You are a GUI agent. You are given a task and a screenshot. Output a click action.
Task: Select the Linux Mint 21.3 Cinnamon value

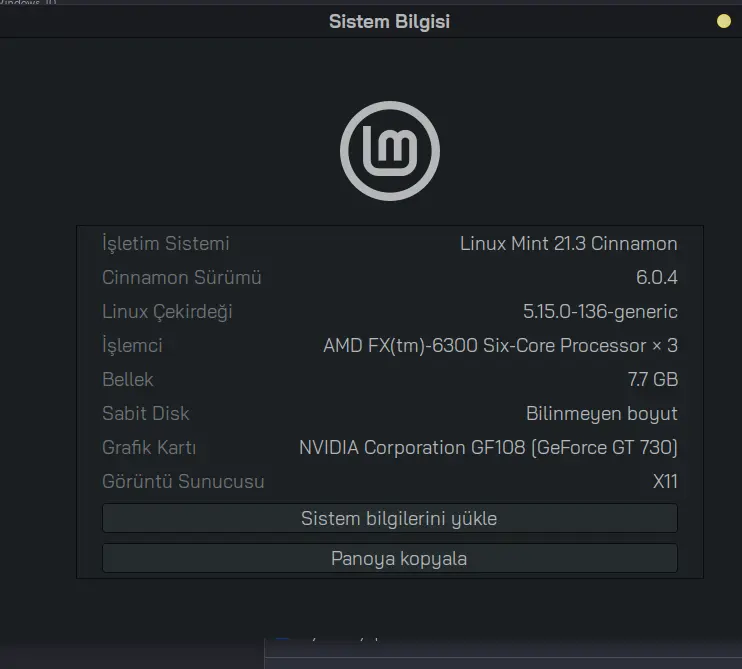(568, 244)
